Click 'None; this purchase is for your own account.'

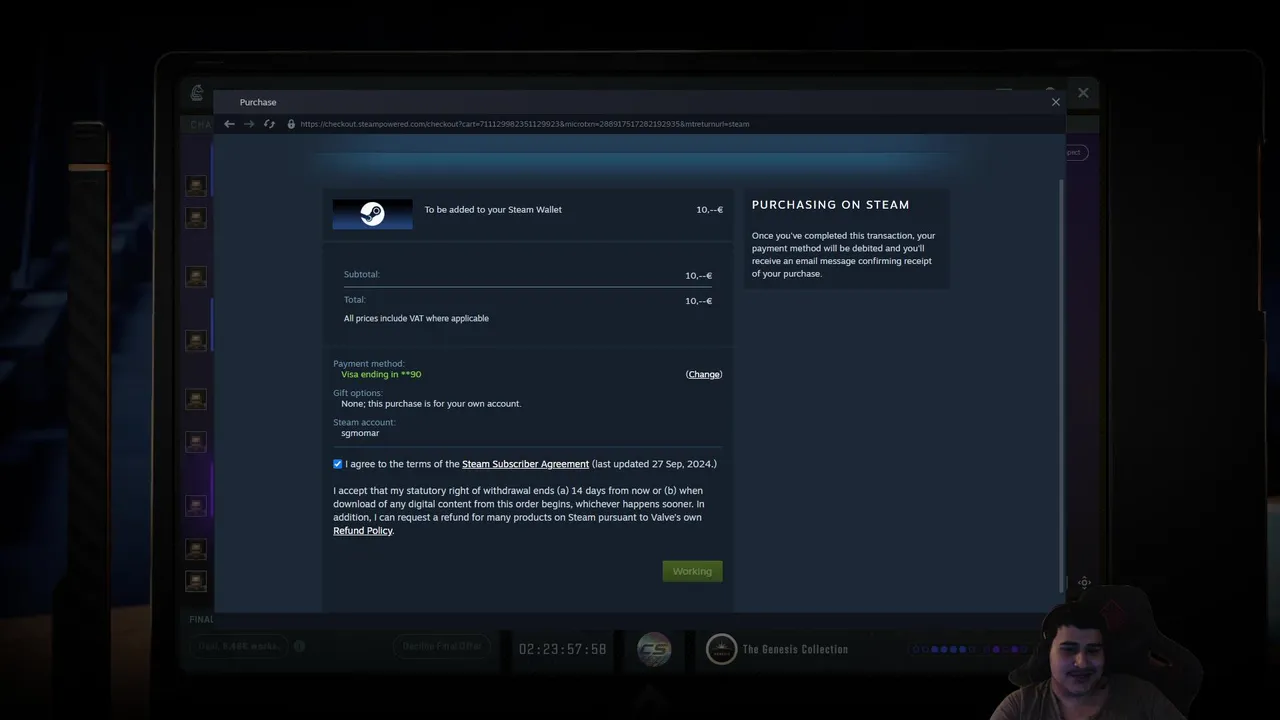(x=431, y=404)
